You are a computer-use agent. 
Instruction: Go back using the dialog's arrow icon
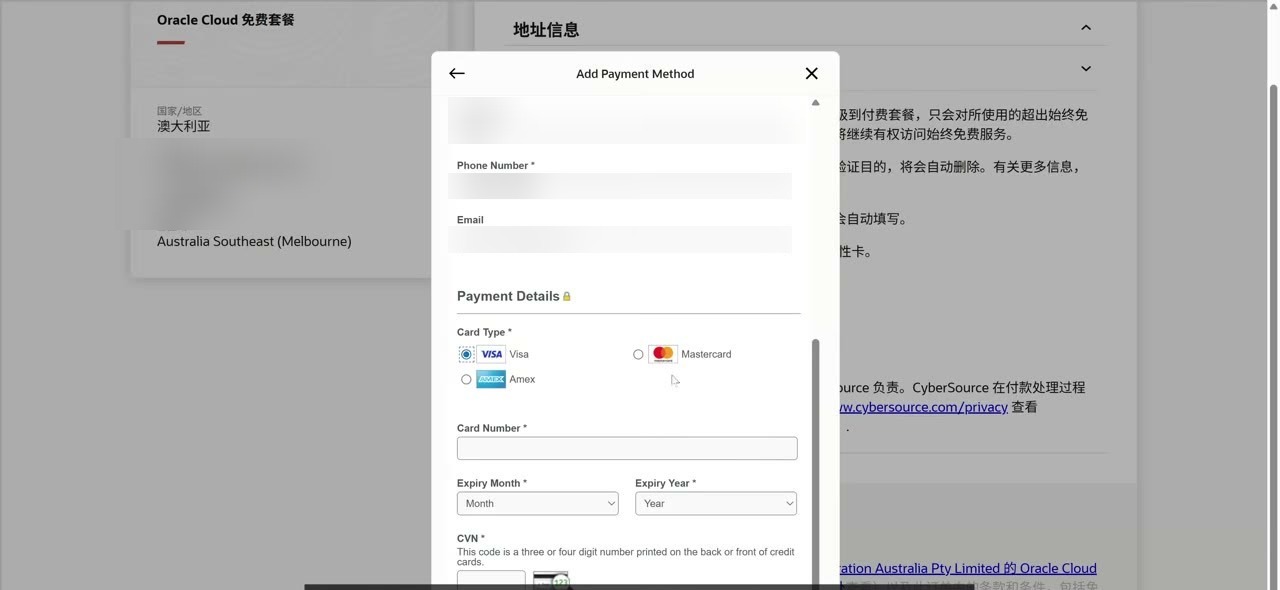coord(457,73)
